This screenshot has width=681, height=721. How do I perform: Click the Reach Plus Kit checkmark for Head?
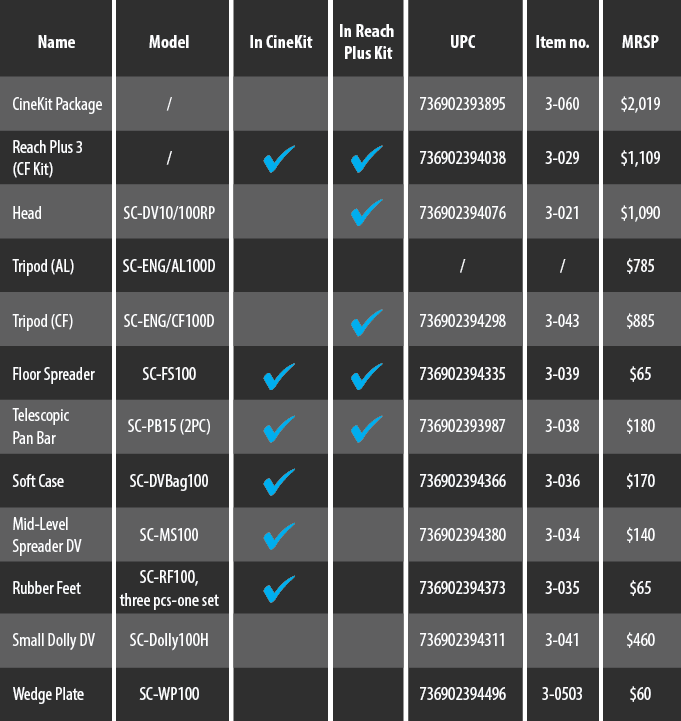(366, 212)
